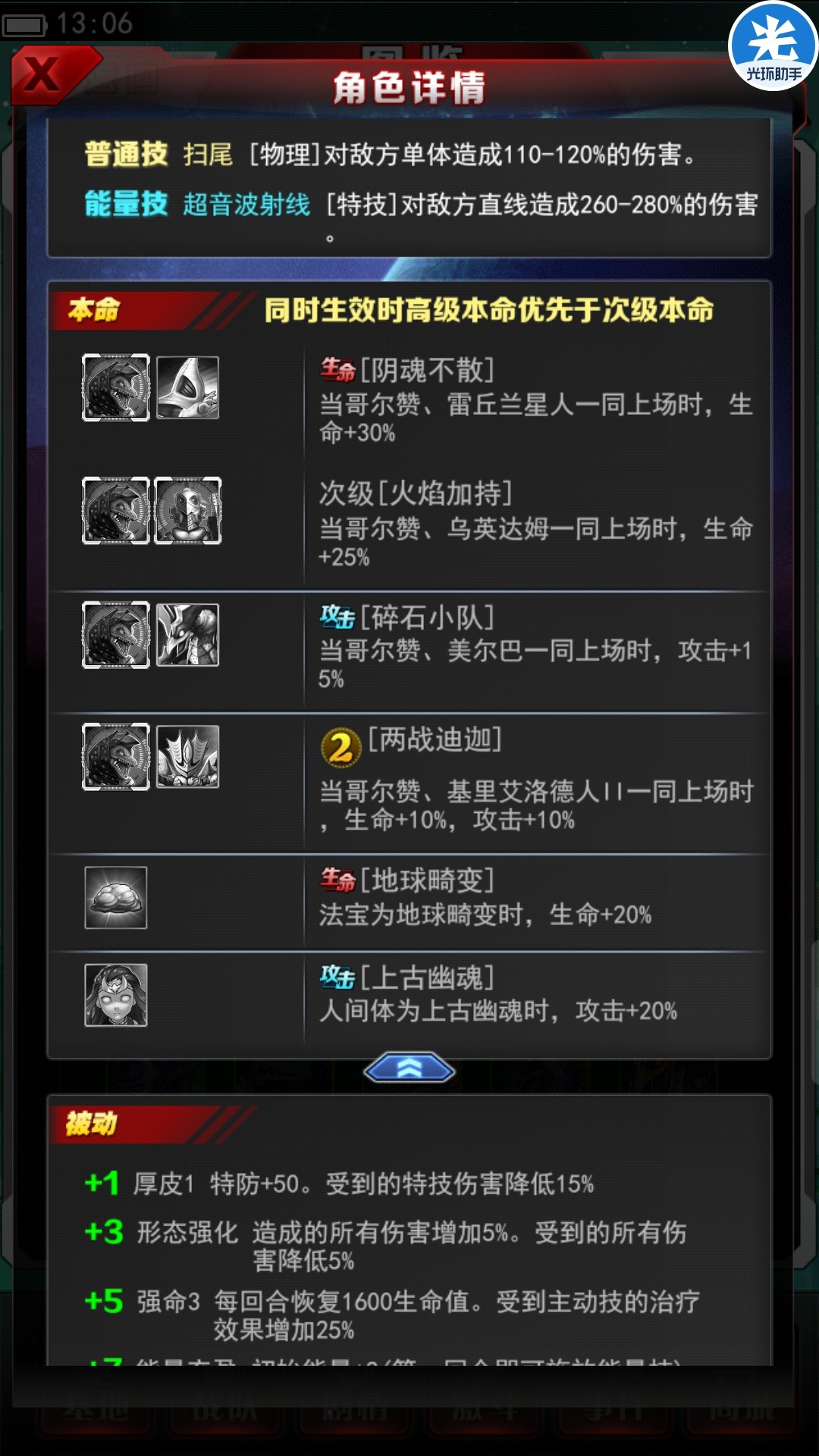Viewport: 819px width, 1456px height.
Task: Tap the 上古幽魂 human form portrait
Action: tap(116, 995)
